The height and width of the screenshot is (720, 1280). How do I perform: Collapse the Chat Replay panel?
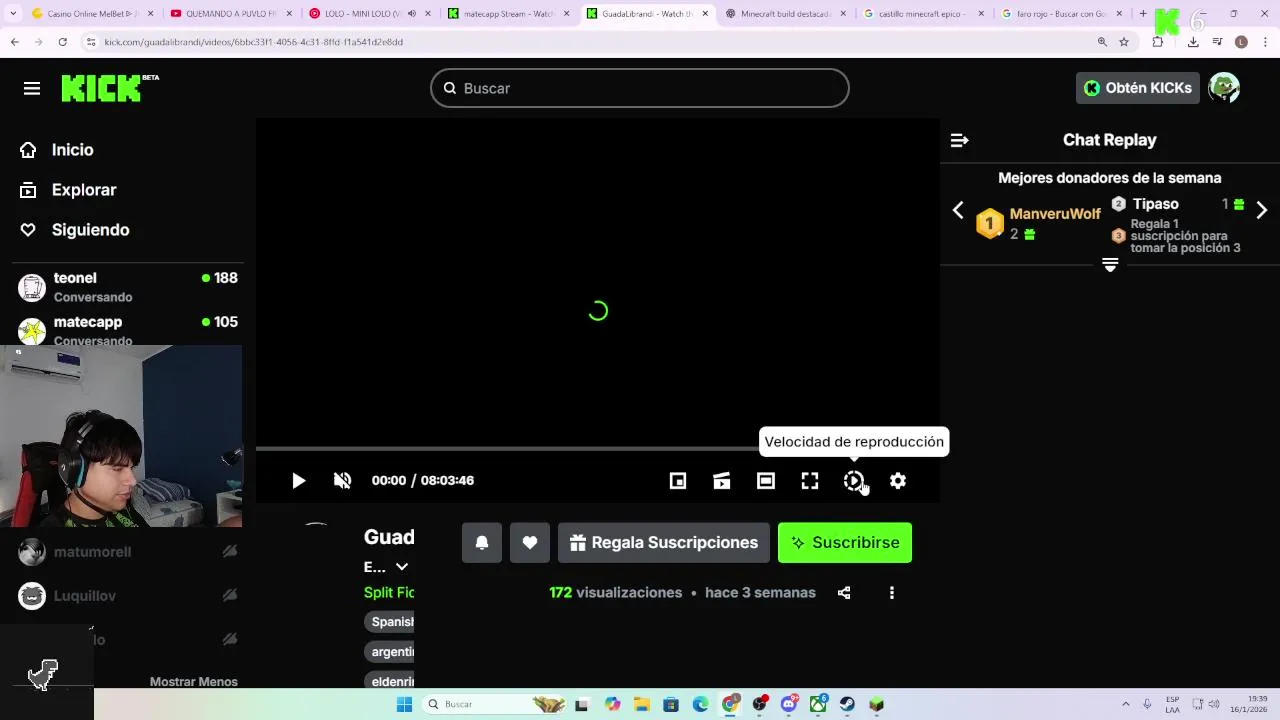[x=959, y=141]
